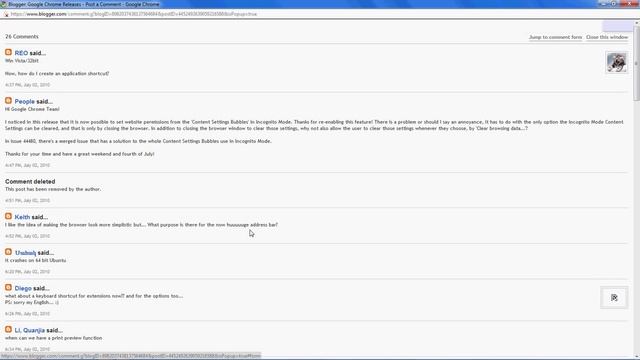Viewport: 640px width, 360px height.
Task: Click Diego's avatar thumbnail
Action: (x=614, y=298)
